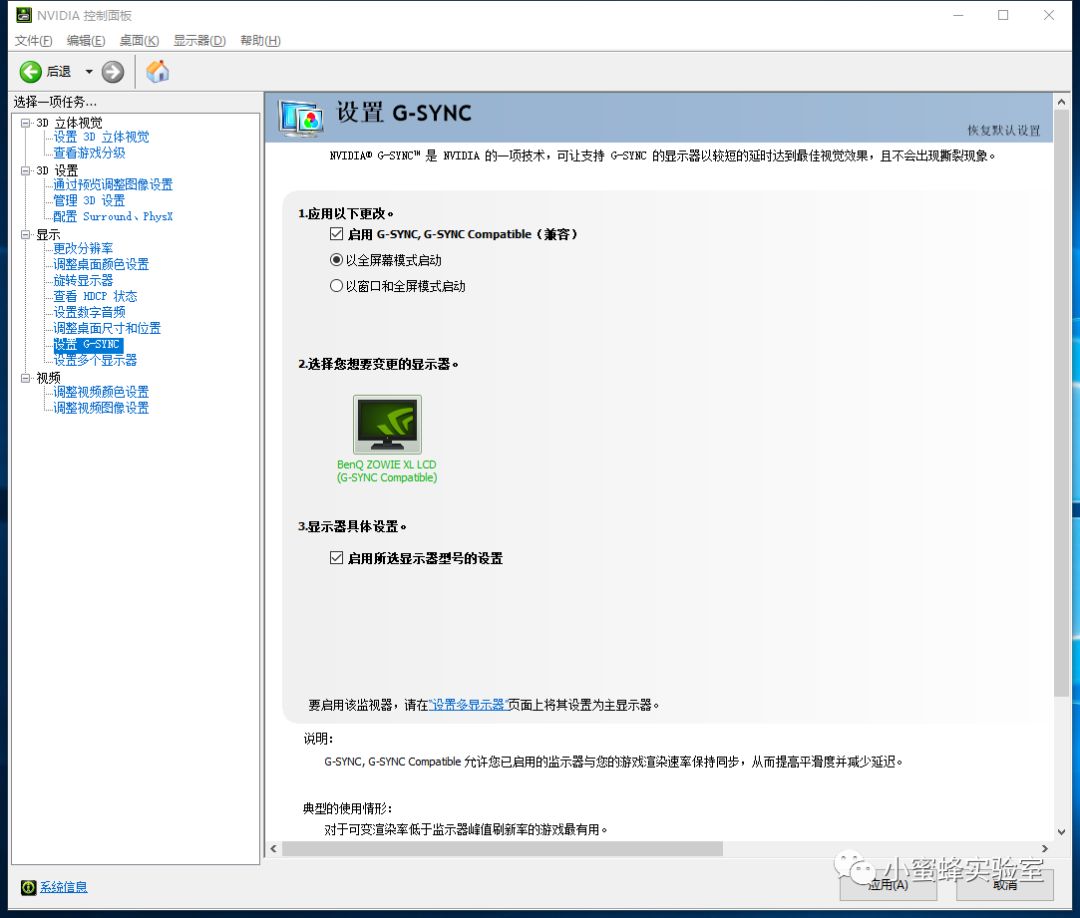Collapse the 3D 立体视觉 tree node
Viewport: 1080px width, 918px height.
click(x=25, y=123)
